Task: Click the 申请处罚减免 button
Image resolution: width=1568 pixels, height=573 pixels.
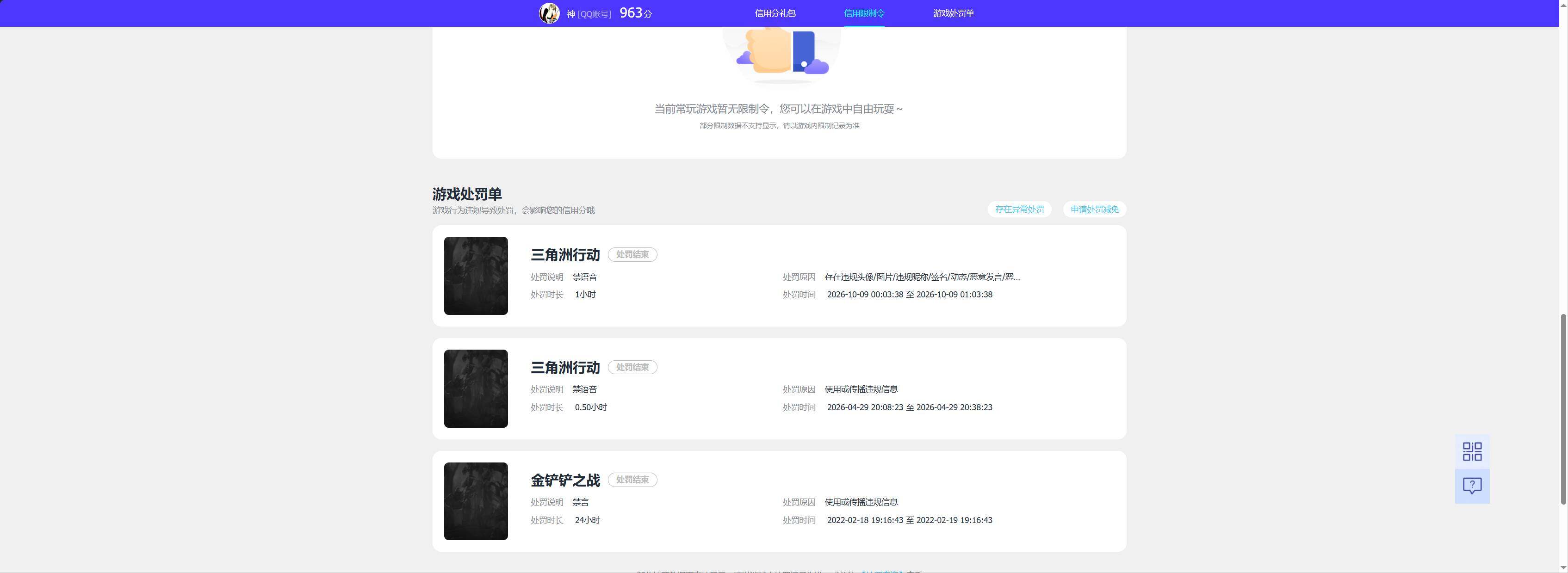Action: pyautogui.click(x=1094, y=209)
